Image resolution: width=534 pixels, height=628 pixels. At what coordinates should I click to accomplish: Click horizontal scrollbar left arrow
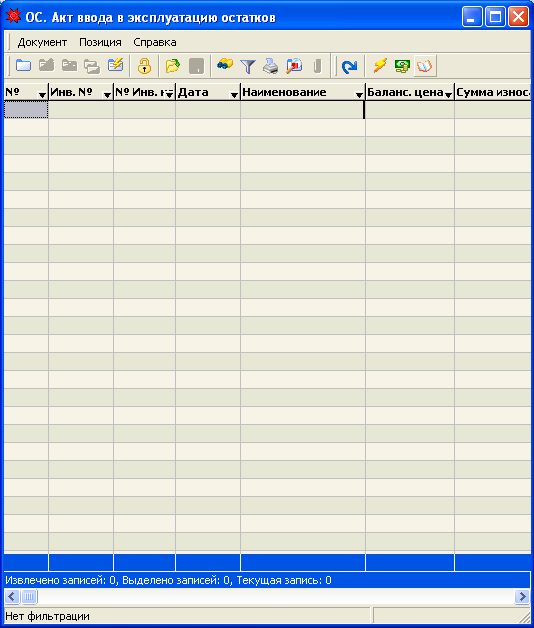(x=12, y=597)
